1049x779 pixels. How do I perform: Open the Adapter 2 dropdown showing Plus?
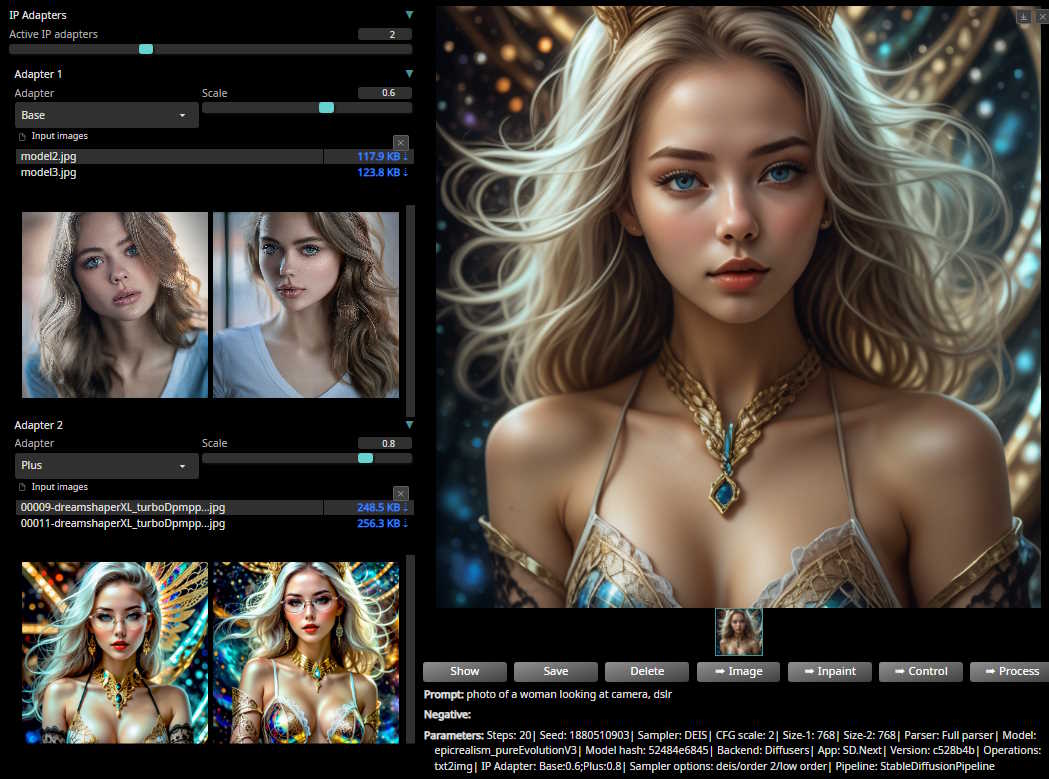(x=106, y=466)
